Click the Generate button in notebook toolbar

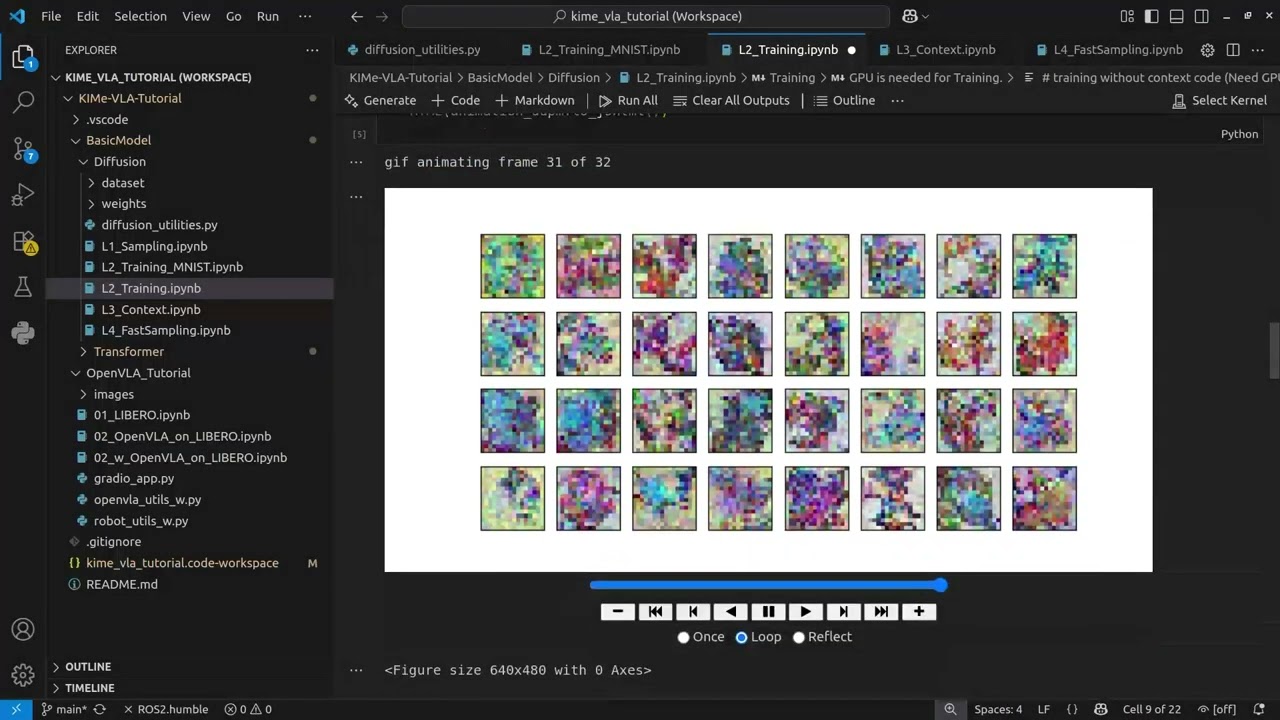[x=380, y=100]
